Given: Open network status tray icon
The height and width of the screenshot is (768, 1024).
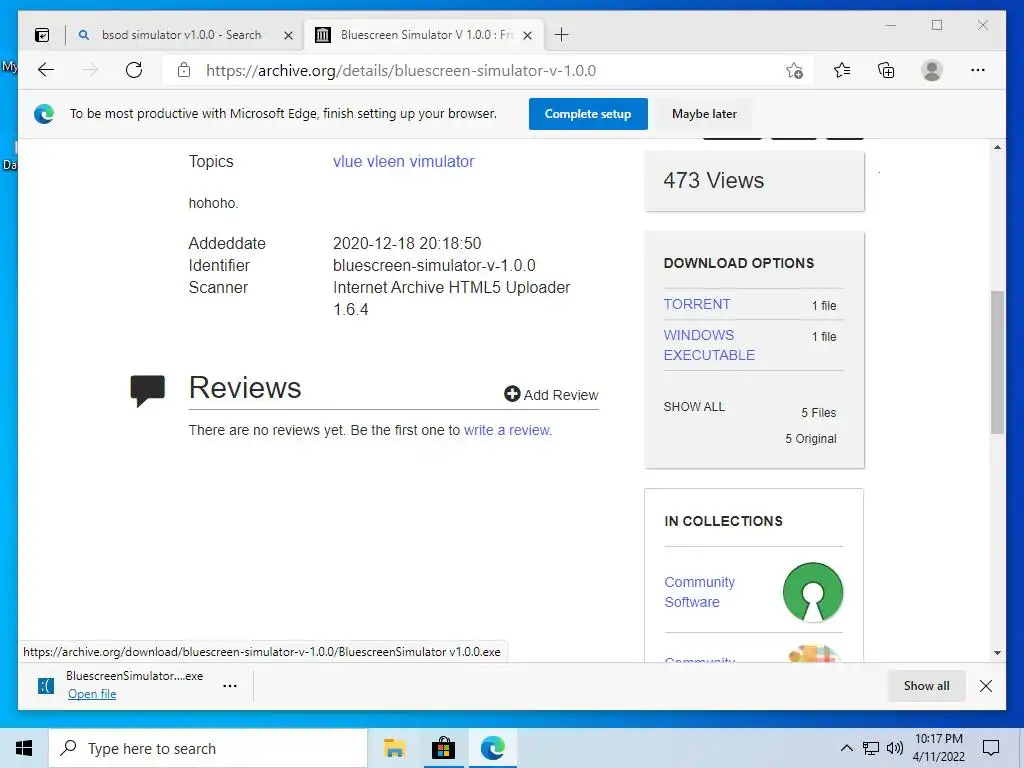Looking at the screenshot, I should click(x=871, y=748).
